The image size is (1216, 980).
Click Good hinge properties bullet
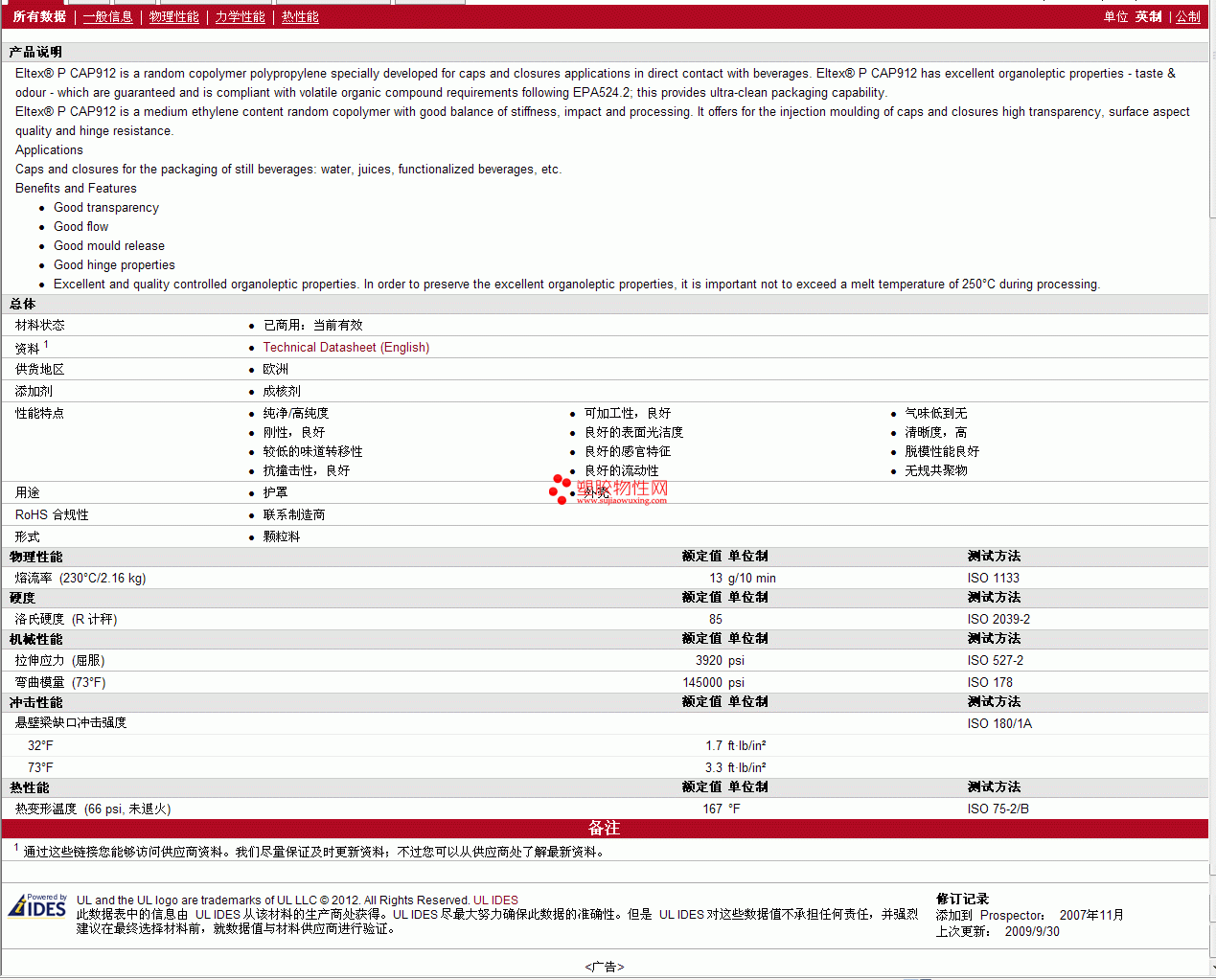click(x=114, y=265)
